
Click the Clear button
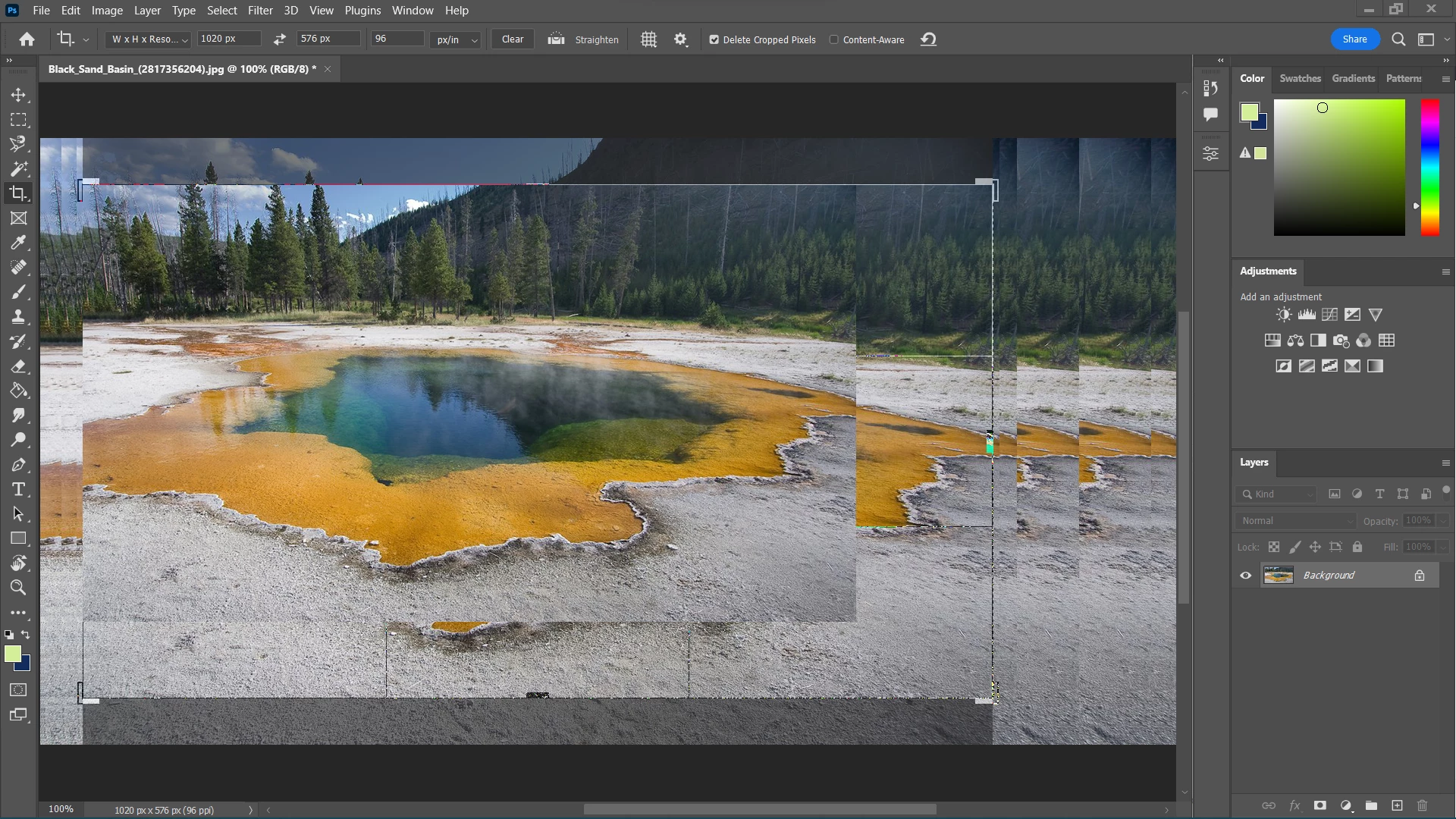click(512, 39)
